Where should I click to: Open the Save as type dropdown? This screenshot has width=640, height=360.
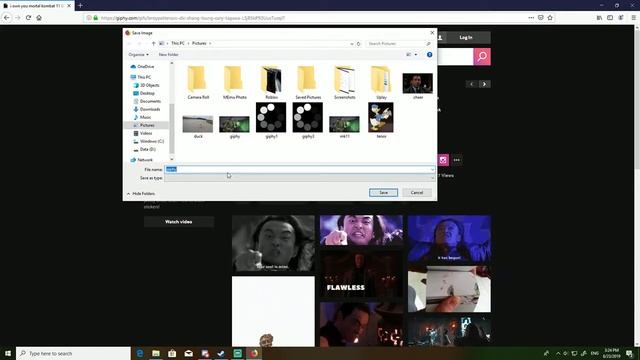(x=300, y=178)
